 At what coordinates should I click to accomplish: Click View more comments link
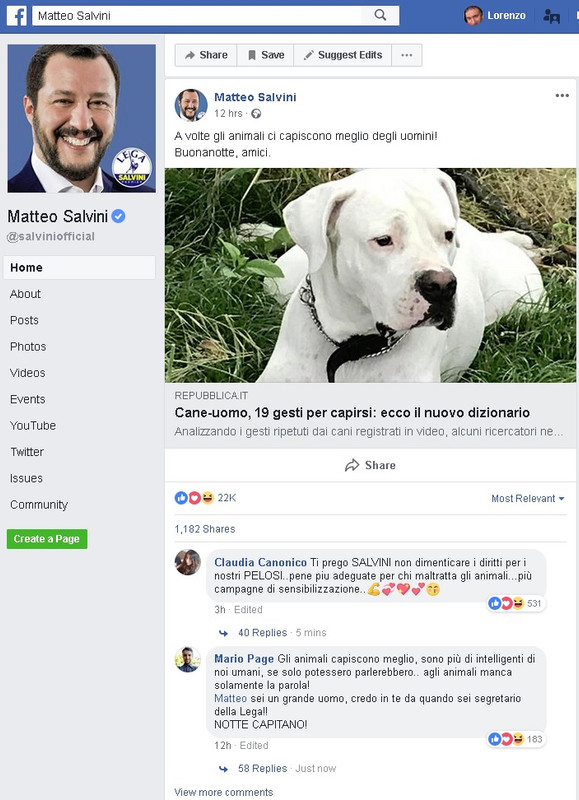pyautogui.click(x=223, y=792)
